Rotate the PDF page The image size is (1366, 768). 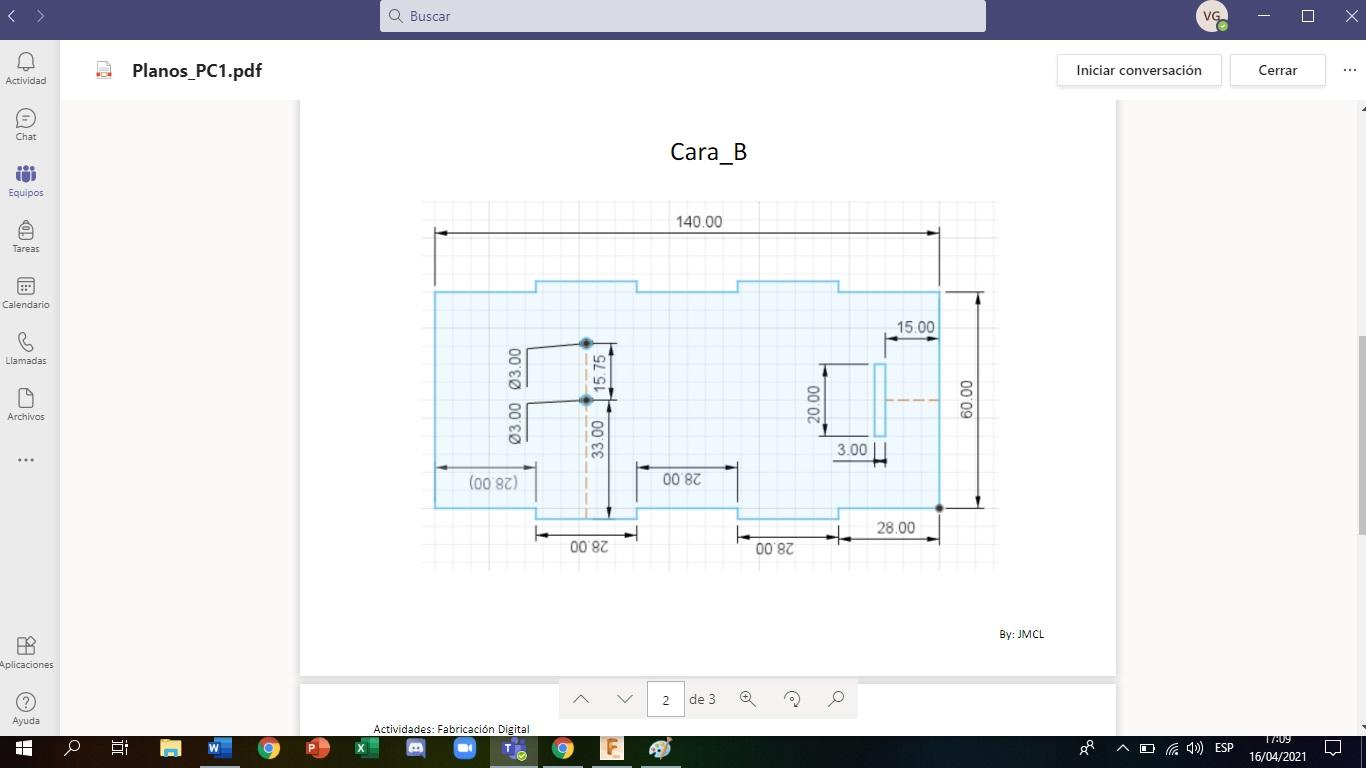(792, 699)
